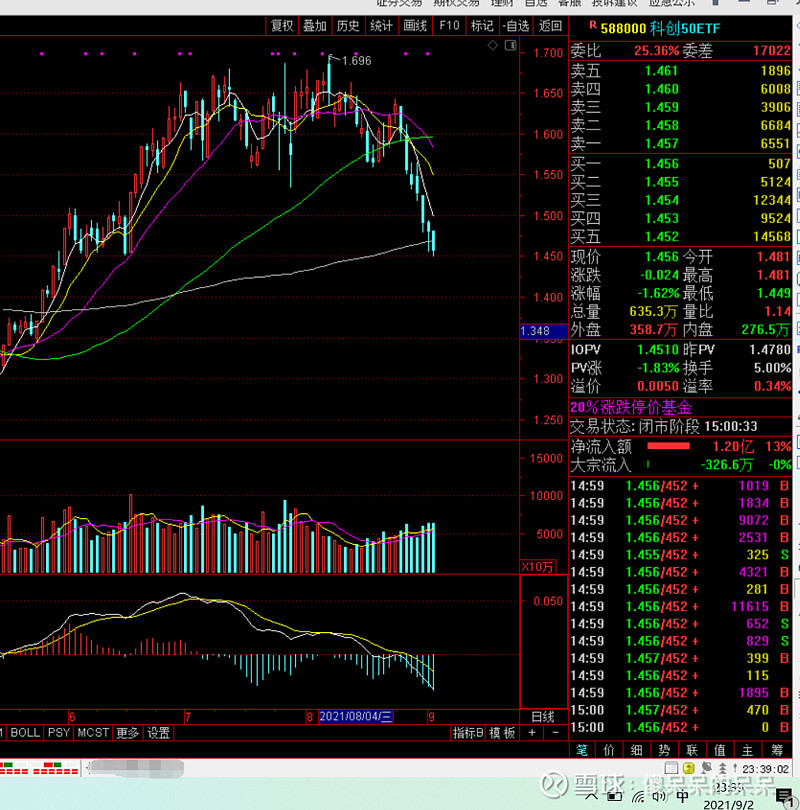
Task: Click the 历史 history button
Action: click(348, 28)
